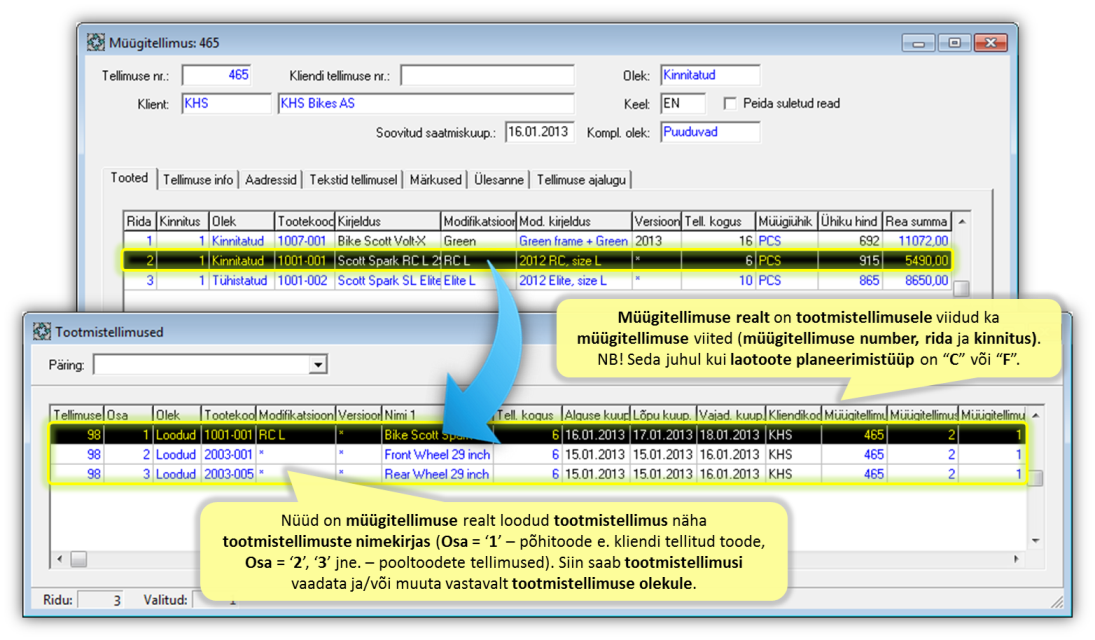The height and width of the screenshot is (640, 1095).
Task: Click right arrow of horizontal scrollbar
Action: coord(1016,559)
